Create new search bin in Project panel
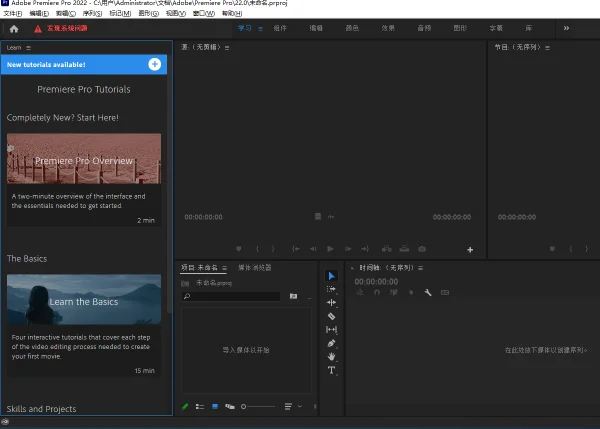 293,296
